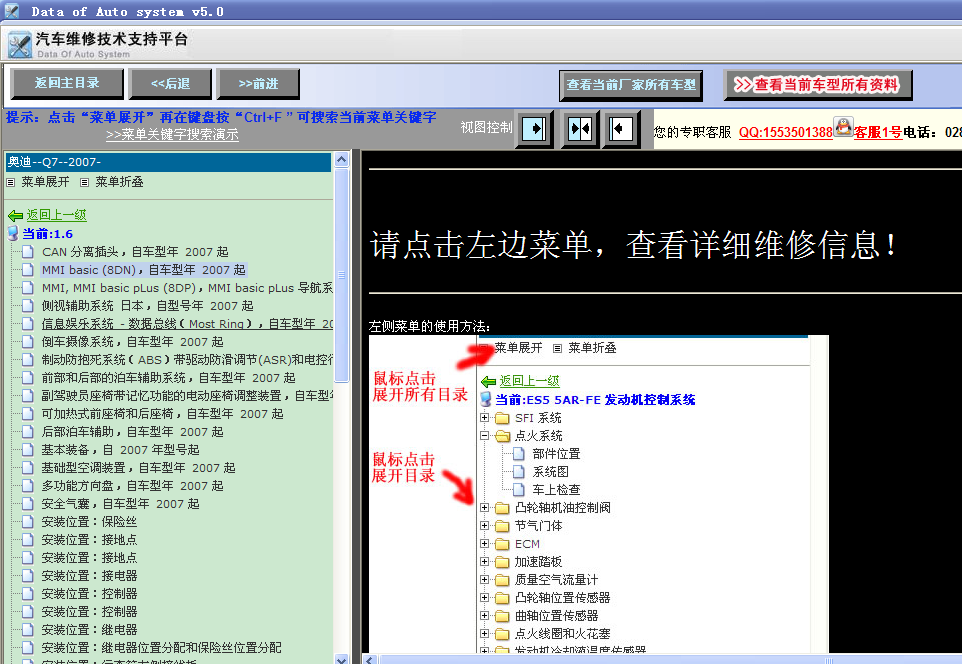Click page icon beside 后部泊车辅助

pyautogui.click(x=28, y=431)
